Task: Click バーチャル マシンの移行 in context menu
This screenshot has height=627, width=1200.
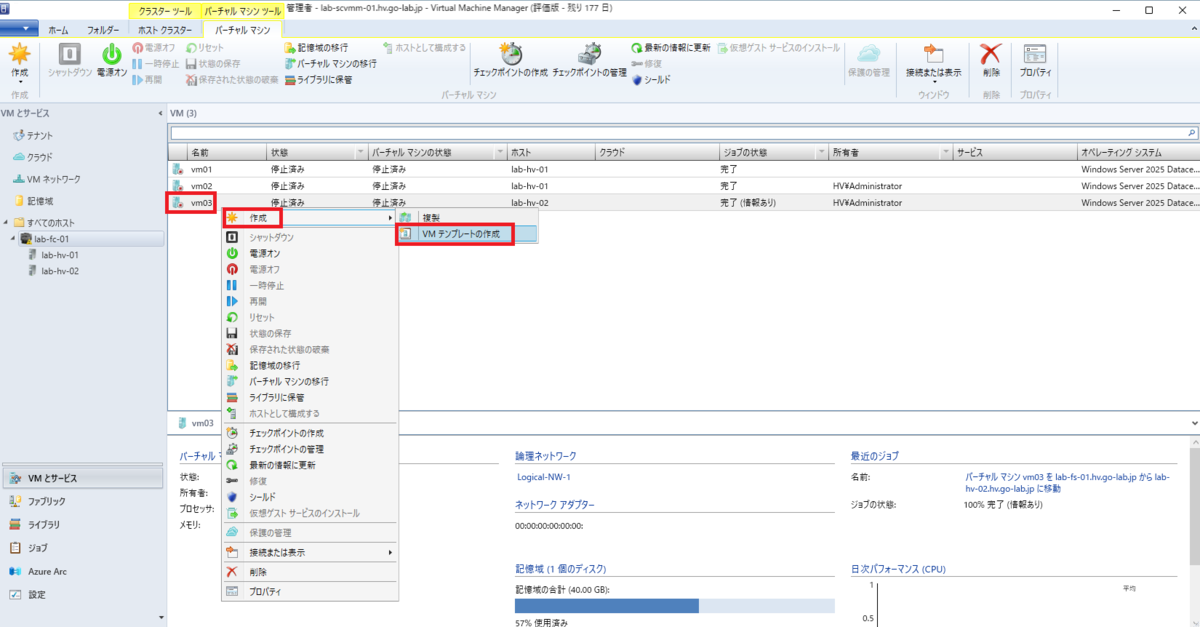Action: [x=309, y=381]
